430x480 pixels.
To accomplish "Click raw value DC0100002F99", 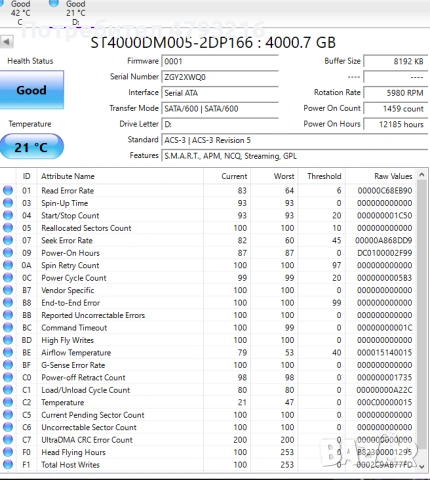I will tap(385, 253).
